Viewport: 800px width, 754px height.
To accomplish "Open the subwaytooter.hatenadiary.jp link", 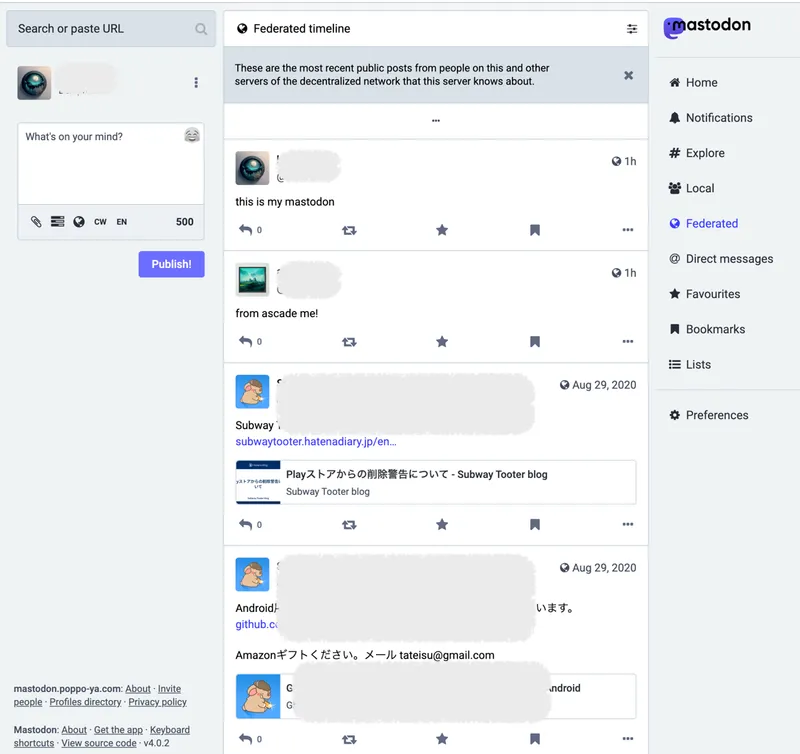I will 316,442.
